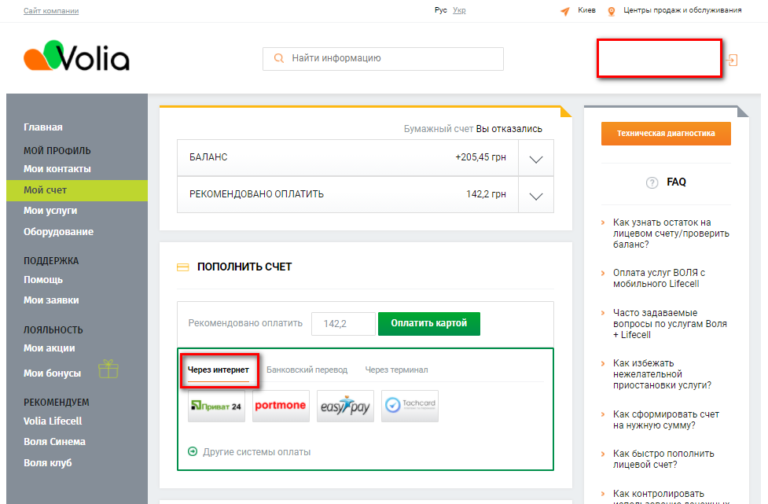Viewport: 768px width, 504px height.
Task: Click the search magnifier icon
Action: pos(279,58)
